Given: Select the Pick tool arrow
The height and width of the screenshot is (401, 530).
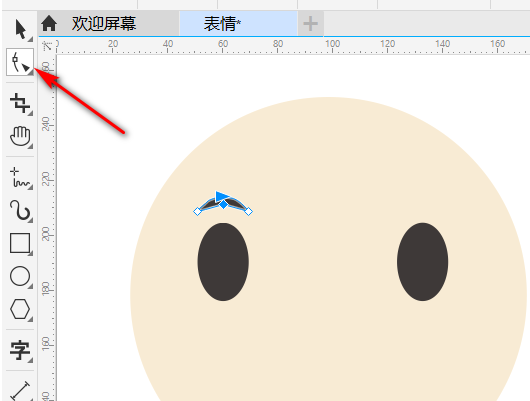Looking at the screenshot, I should pos(20,29).
